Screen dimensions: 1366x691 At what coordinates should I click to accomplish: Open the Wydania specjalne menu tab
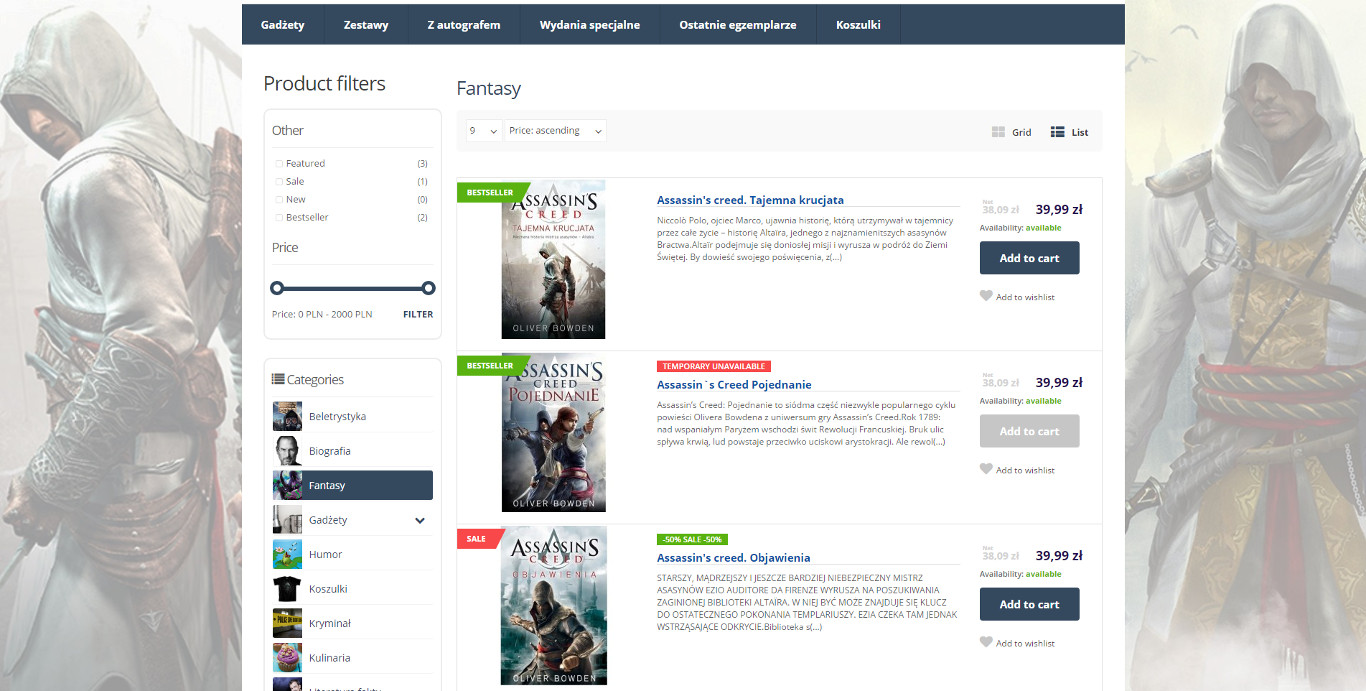590,25
